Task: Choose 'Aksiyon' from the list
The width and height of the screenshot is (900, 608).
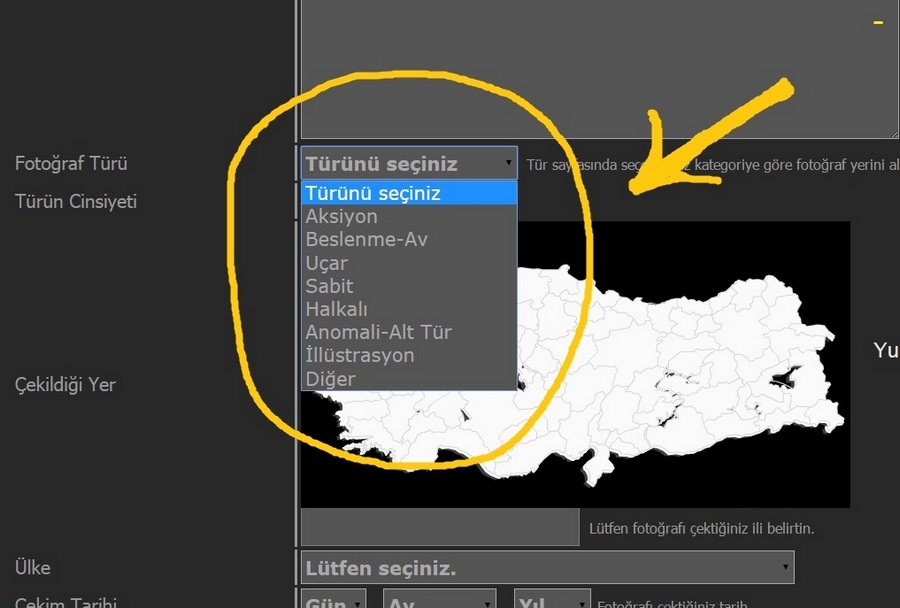Action: pyautogui.click(x=342, y=216)
